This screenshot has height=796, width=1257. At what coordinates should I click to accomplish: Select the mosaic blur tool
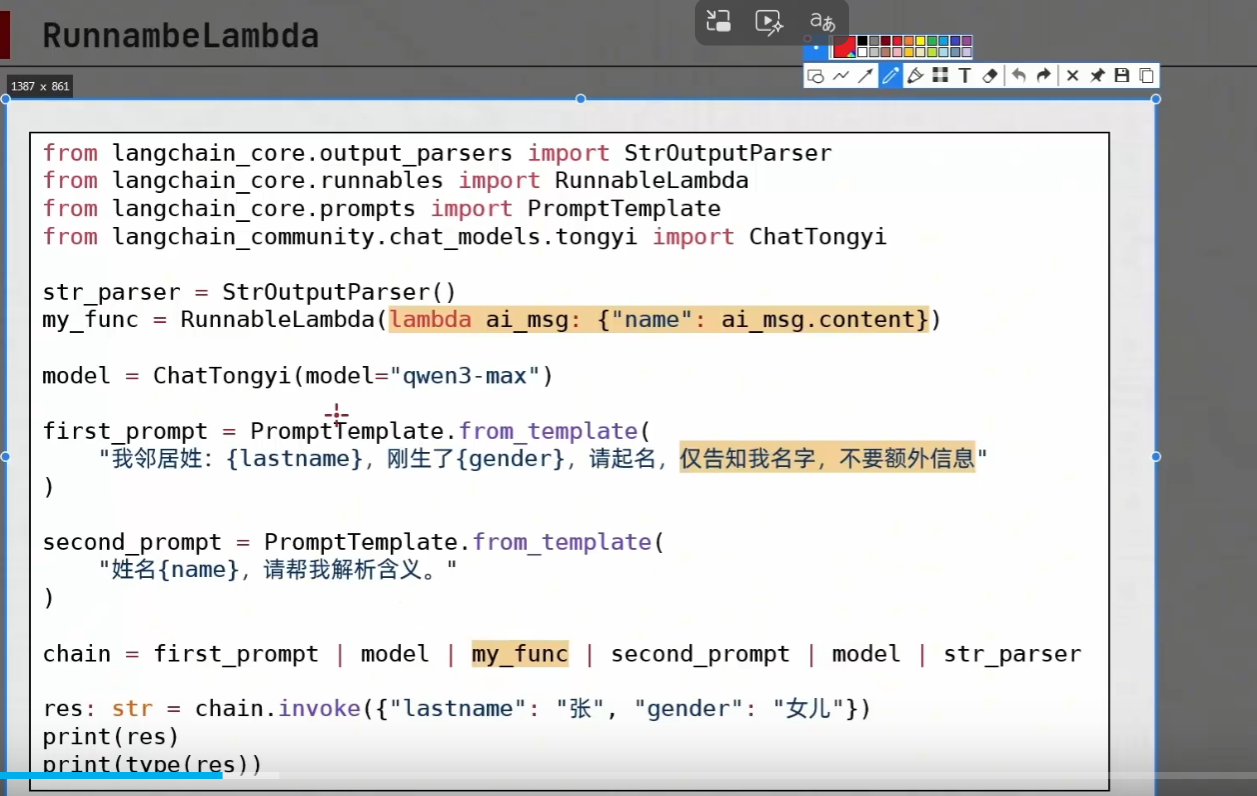click(x=940, y=76)
